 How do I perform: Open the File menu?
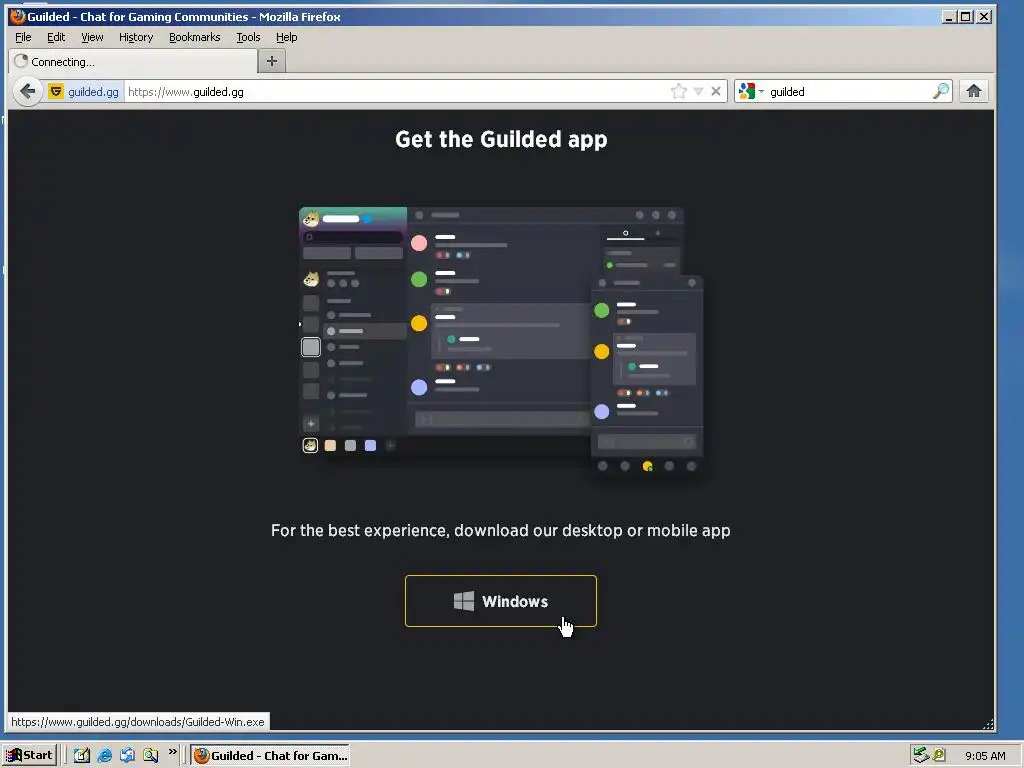[x=23, y=37]
